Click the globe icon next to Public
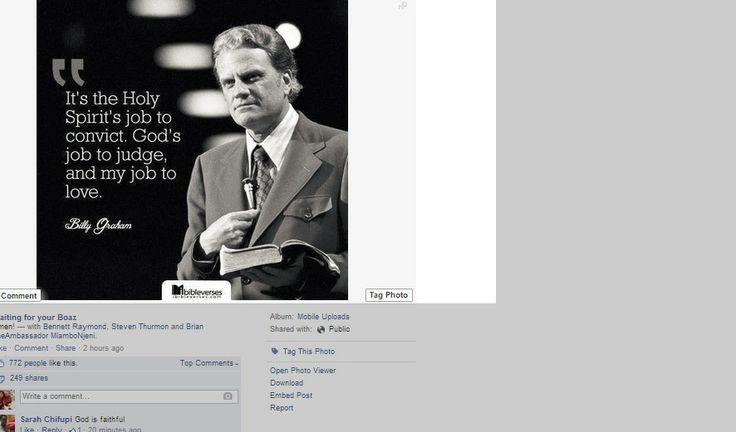 321,330
